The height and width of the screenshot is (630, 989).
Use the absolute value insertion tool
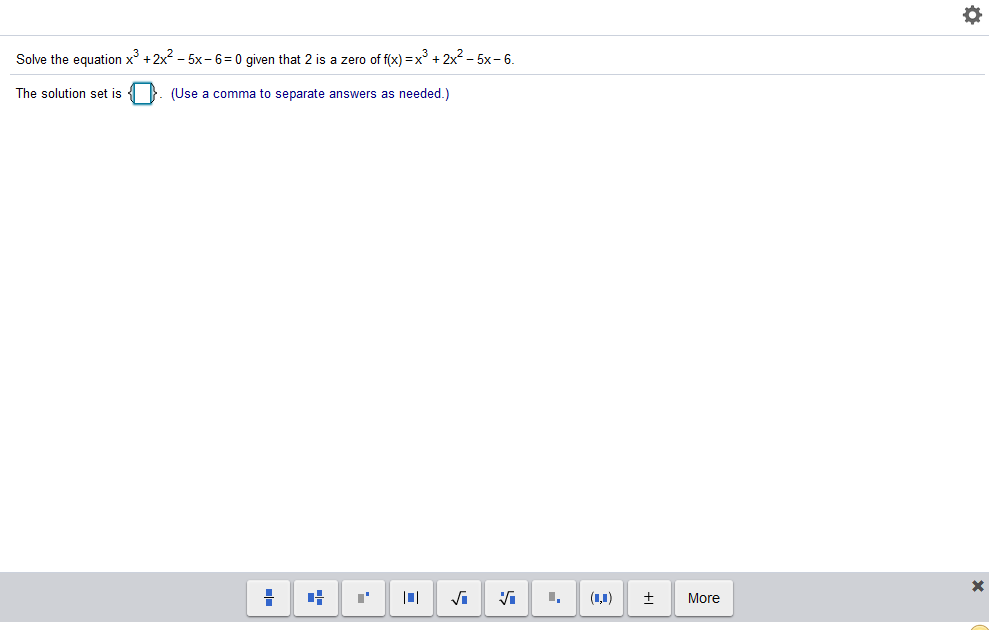coord(411,598)
